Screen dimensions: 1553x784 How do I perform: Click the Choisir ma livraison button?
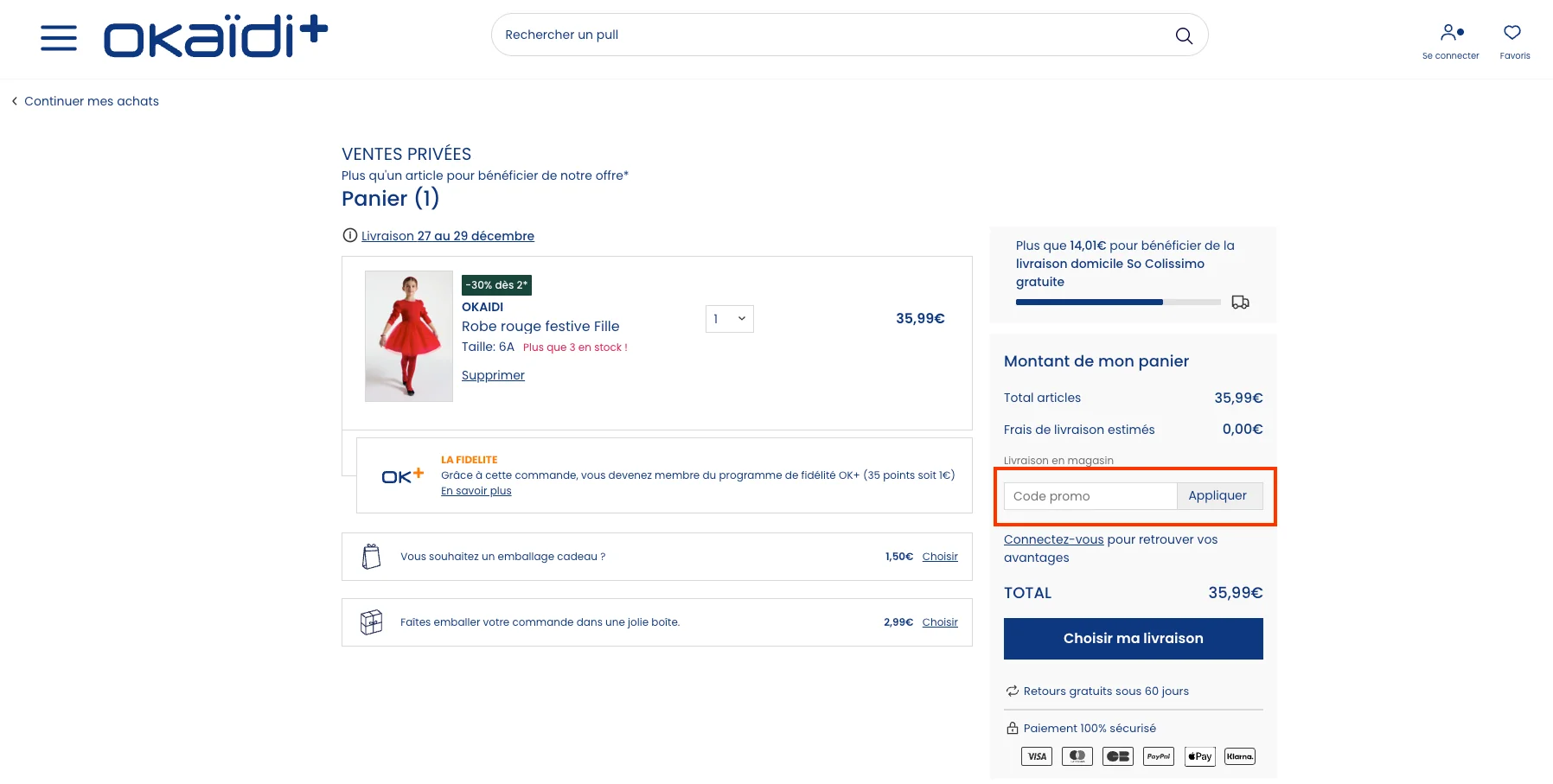pos(1133,638)
